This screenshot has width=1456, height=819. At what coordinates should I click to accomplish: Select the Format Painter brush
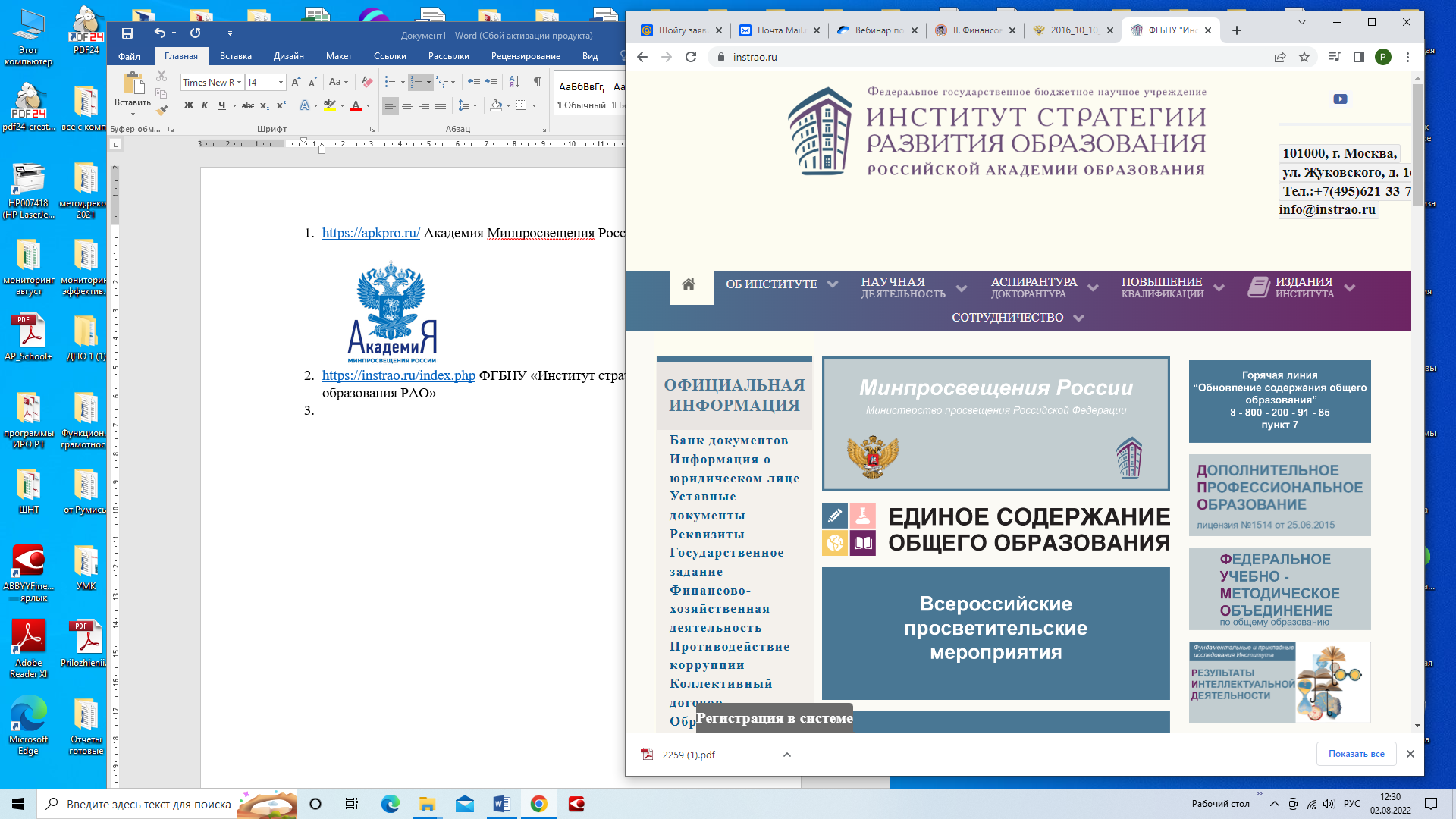(162, 110)
